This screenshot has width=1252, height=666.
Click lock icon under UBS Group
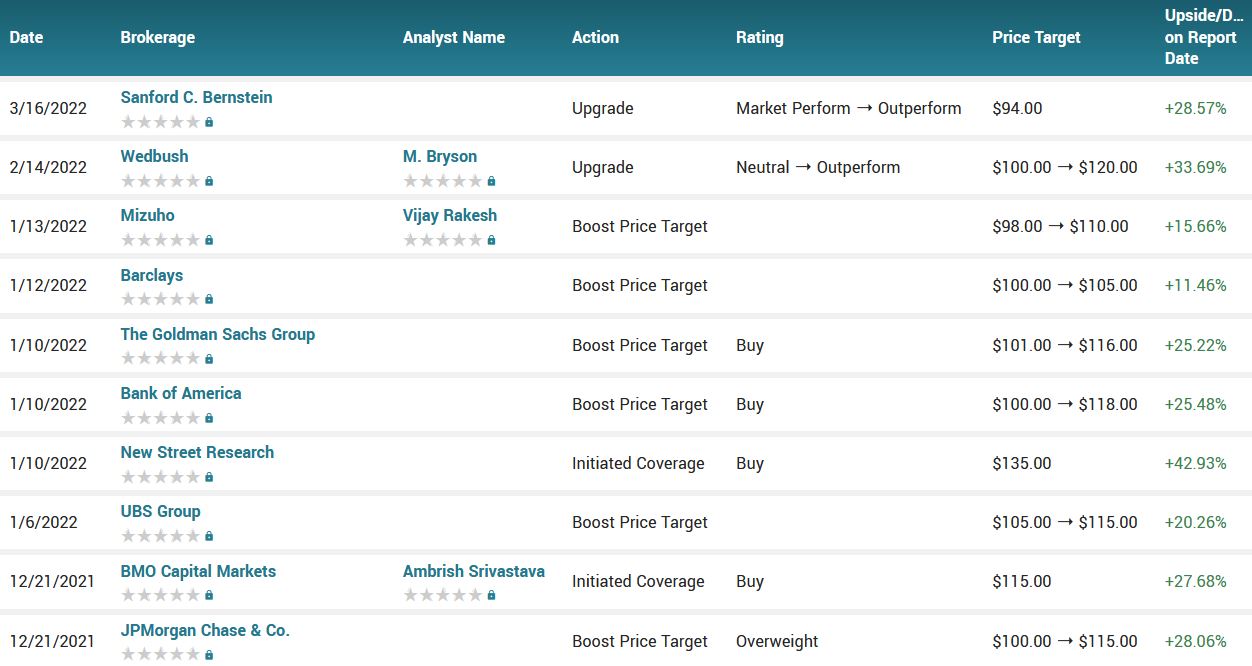coord(209,536)
